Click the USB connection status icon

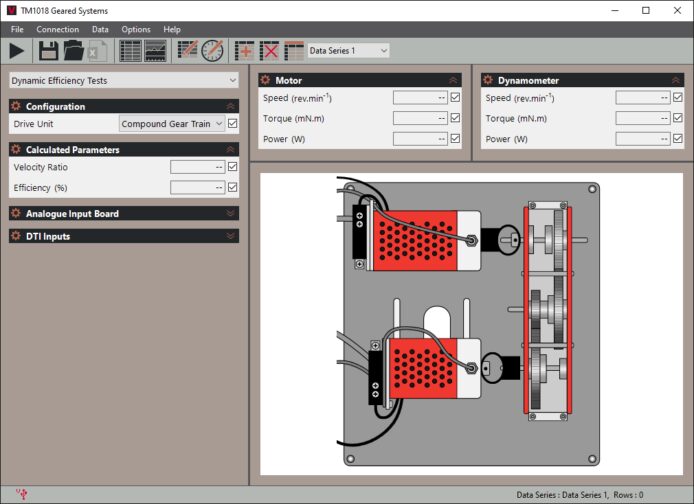(x=22, y=494)
